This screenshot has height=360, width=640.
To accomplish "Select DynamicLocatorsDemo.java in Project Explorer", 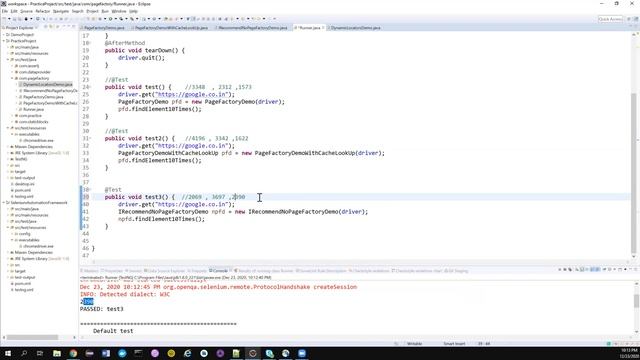I will click(47, 84).
